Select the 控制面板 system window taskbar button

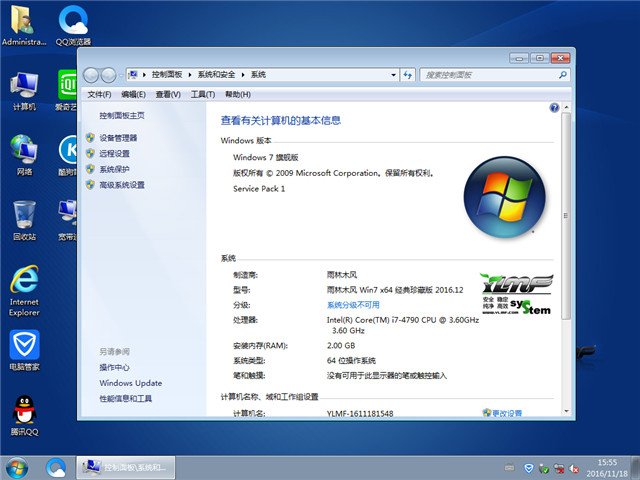(x=126, y=468)
